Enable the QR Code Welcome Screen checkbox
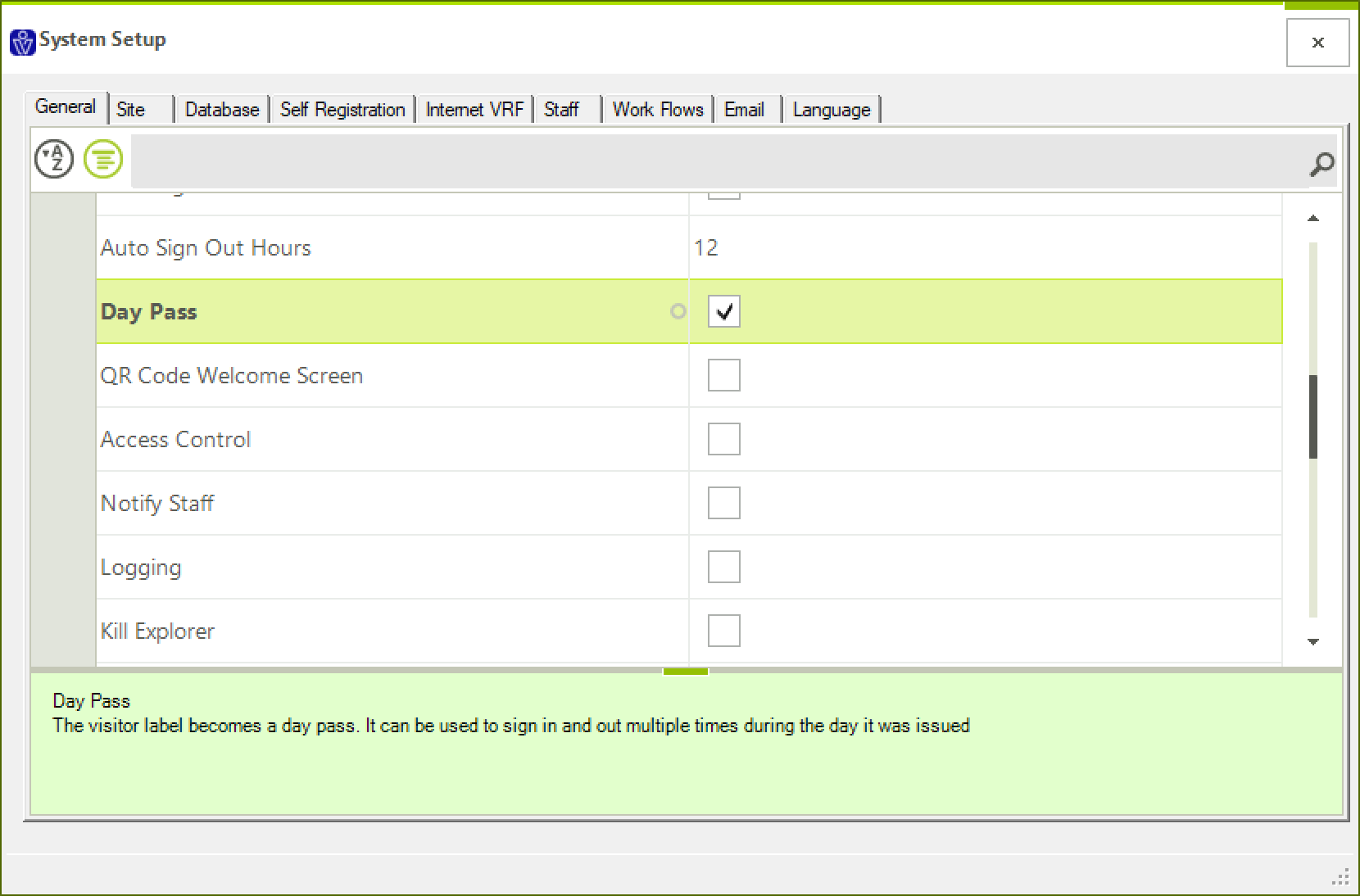 point(723,375)
